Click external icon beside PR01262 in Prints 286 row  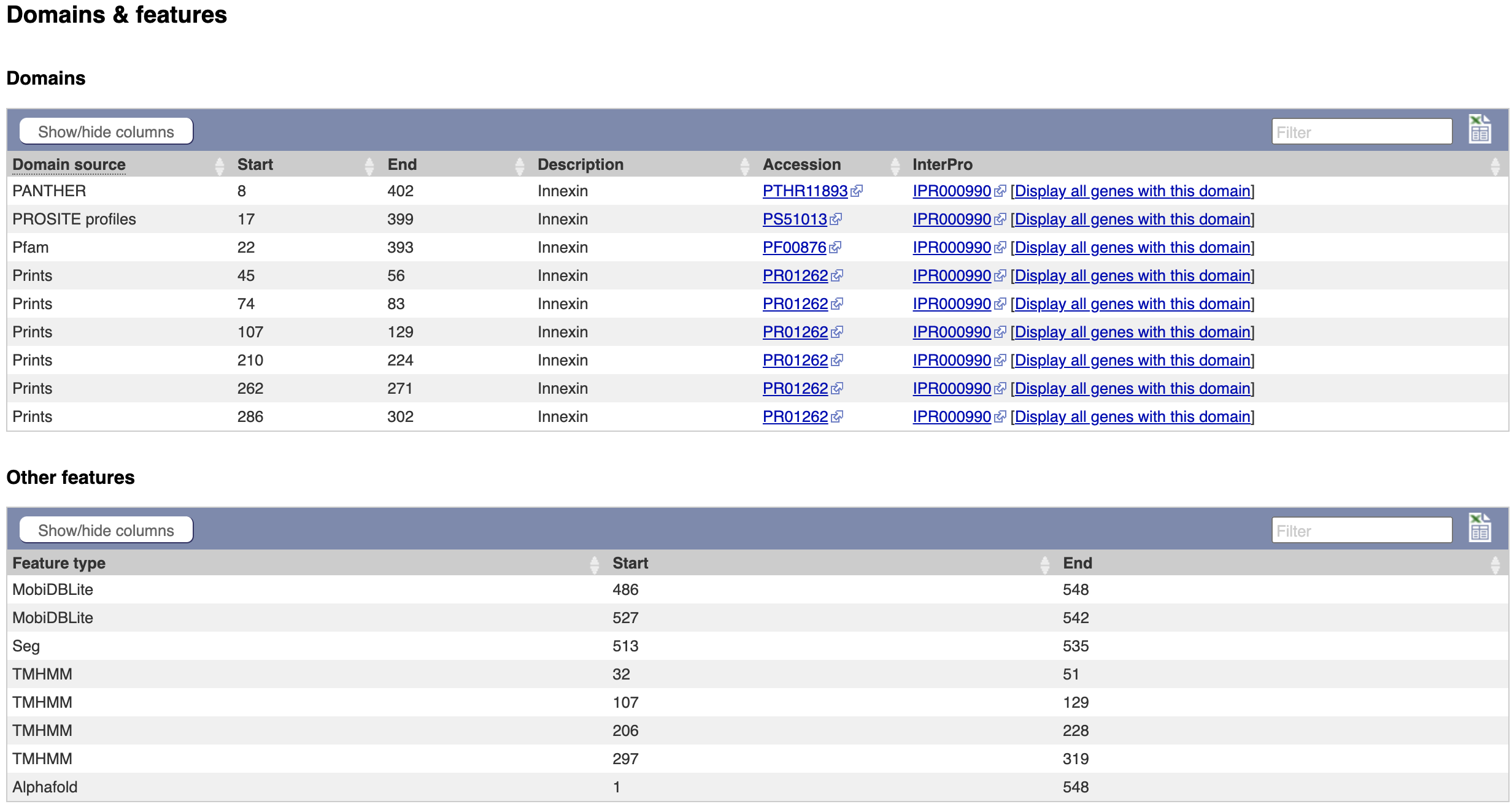(837, 417)
